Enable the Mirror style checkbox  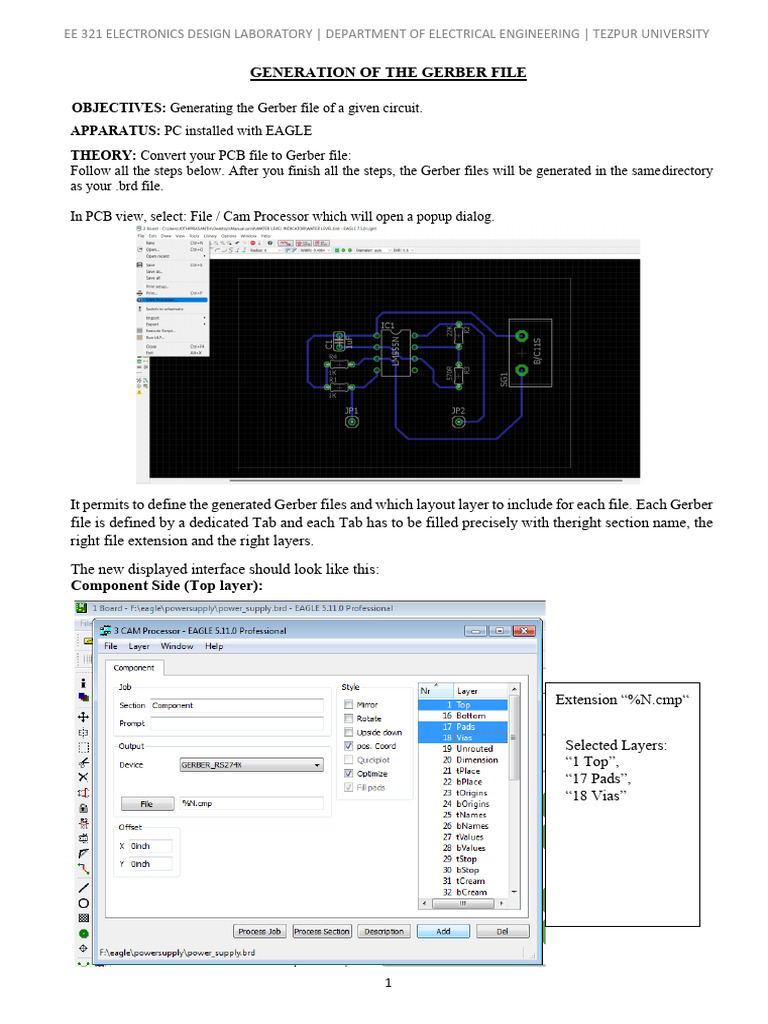coord(349,705)
